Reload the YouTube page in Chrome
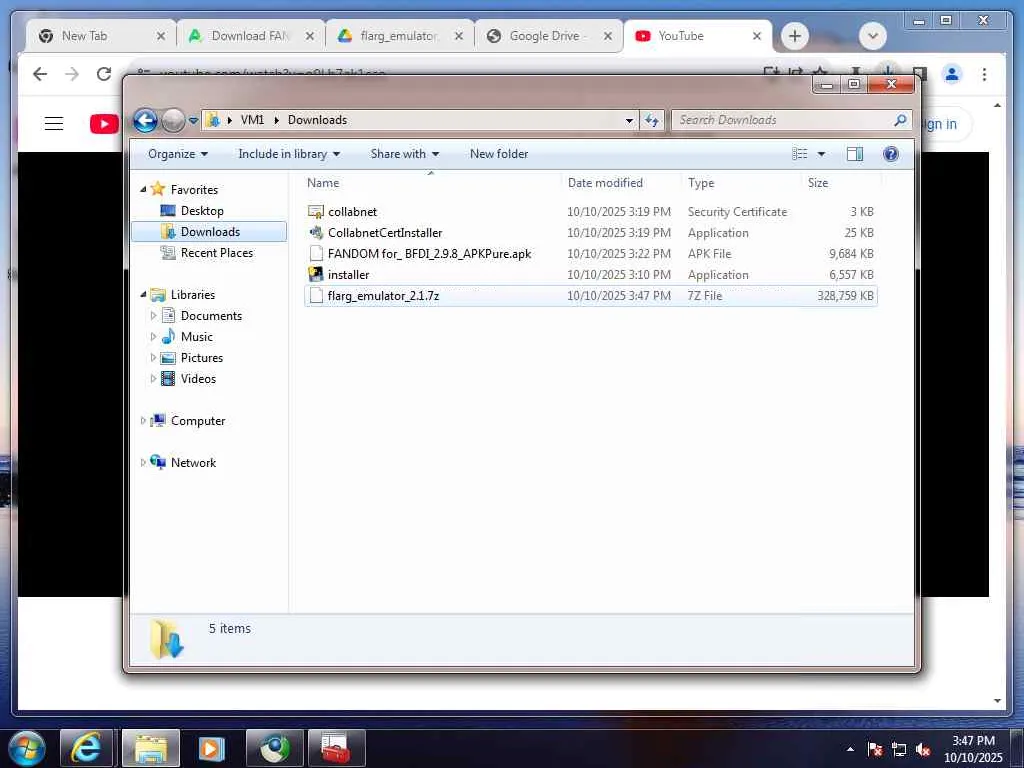1024x768 pixels. [104, 74]
